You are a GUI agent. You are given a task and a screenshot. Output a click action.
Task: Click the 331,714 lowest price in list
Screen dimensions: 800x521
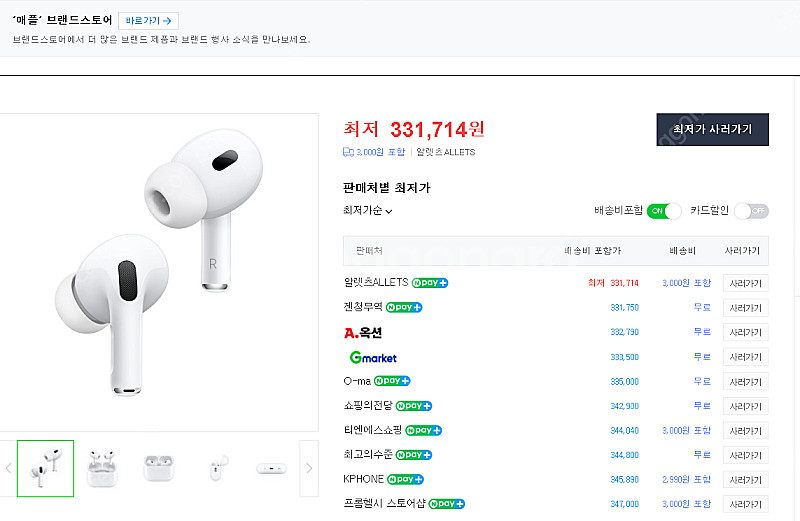tap(624, 283)
